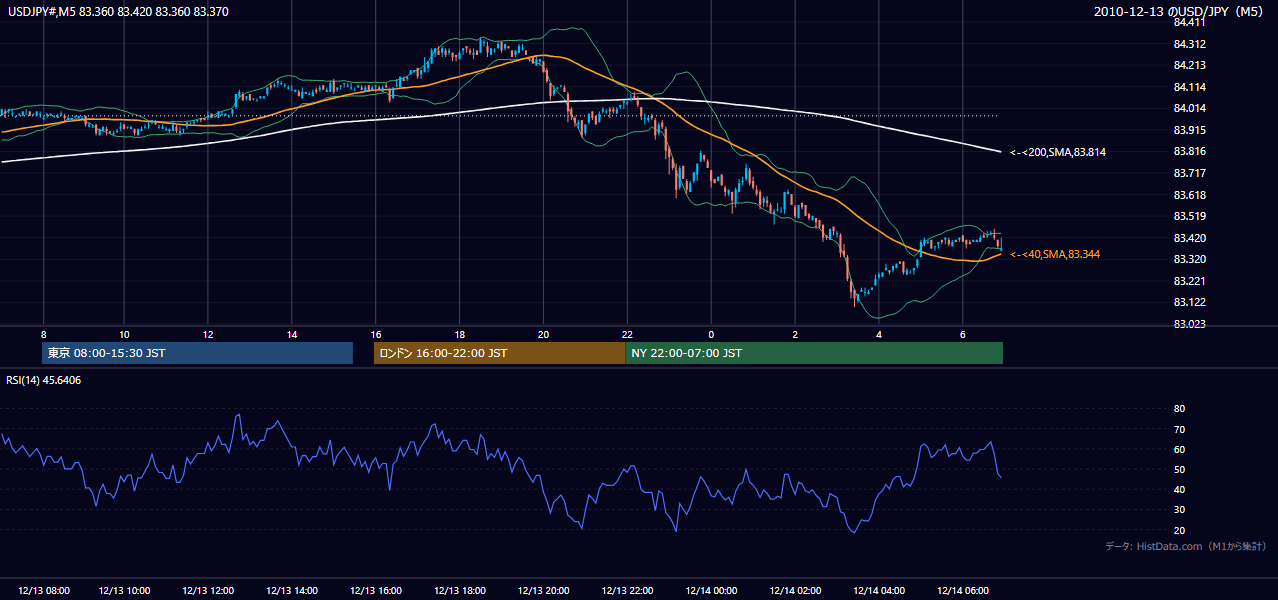Click hour tick 4 under the price chart
This screenshot has height=600, width=1278.
click(x=879, y=334)
